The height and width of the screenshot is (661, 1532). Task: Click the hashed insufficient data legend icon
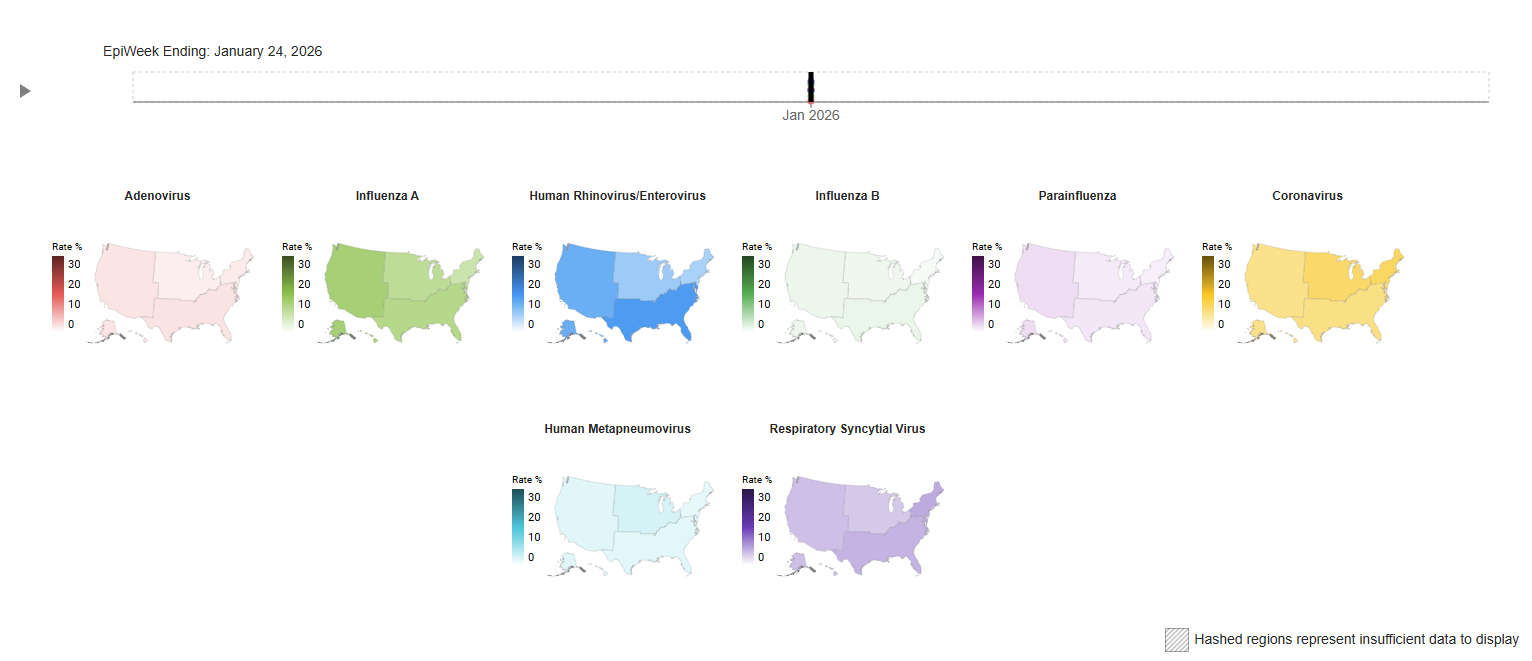(x=1177, y=639)
